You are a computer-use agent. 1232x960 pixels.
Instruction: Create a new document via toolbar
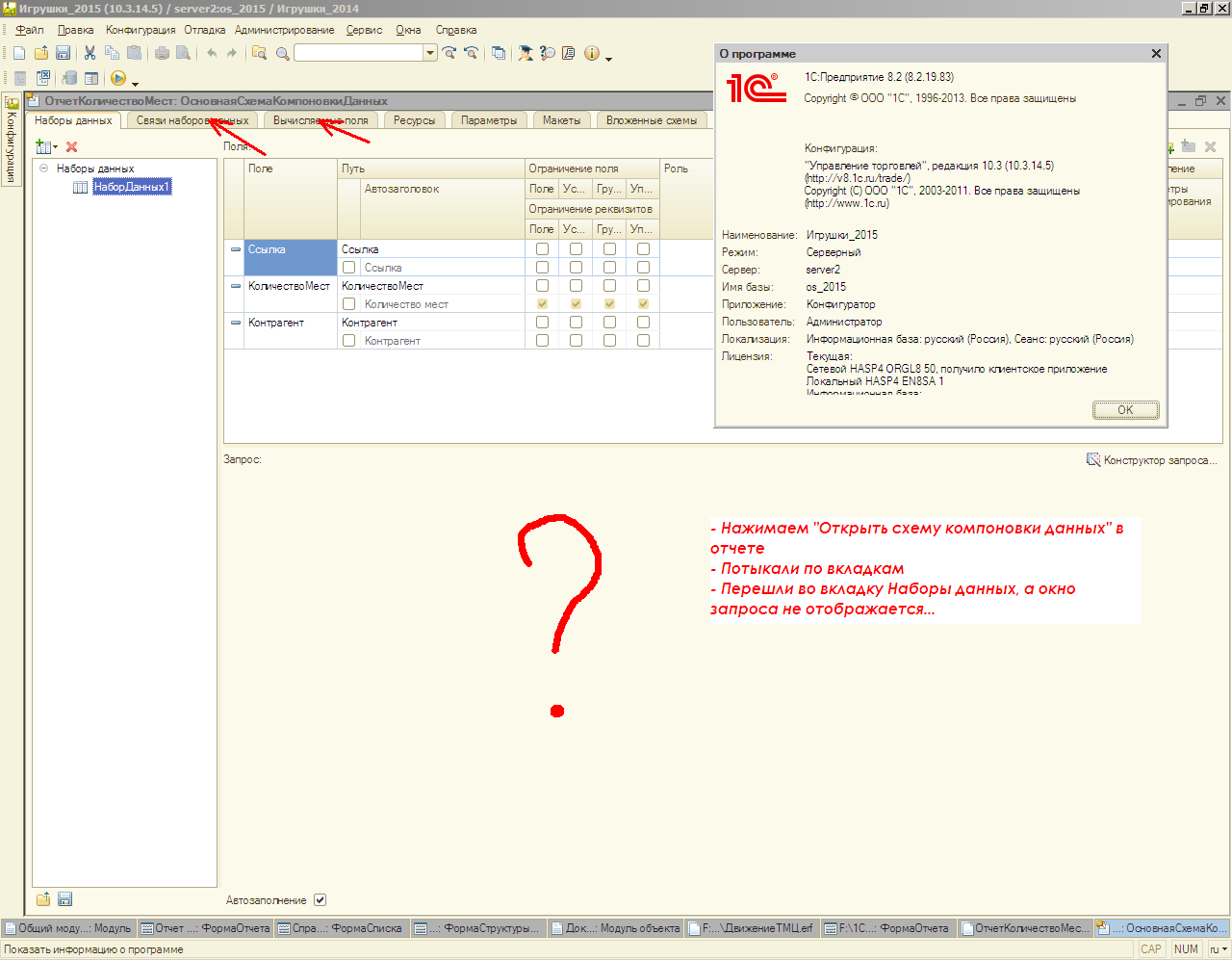[x=19, y=53]
